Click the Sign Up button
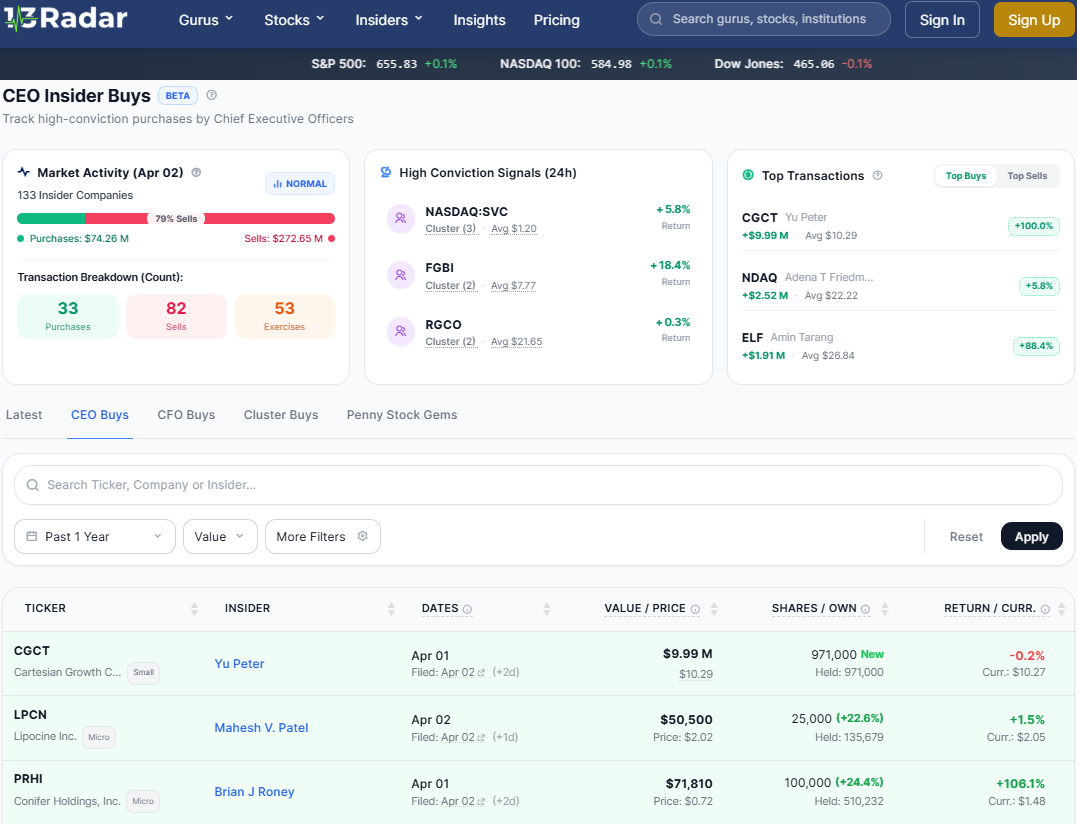Viewport: 1077px width, 824px height. [x=1034, y=20]
